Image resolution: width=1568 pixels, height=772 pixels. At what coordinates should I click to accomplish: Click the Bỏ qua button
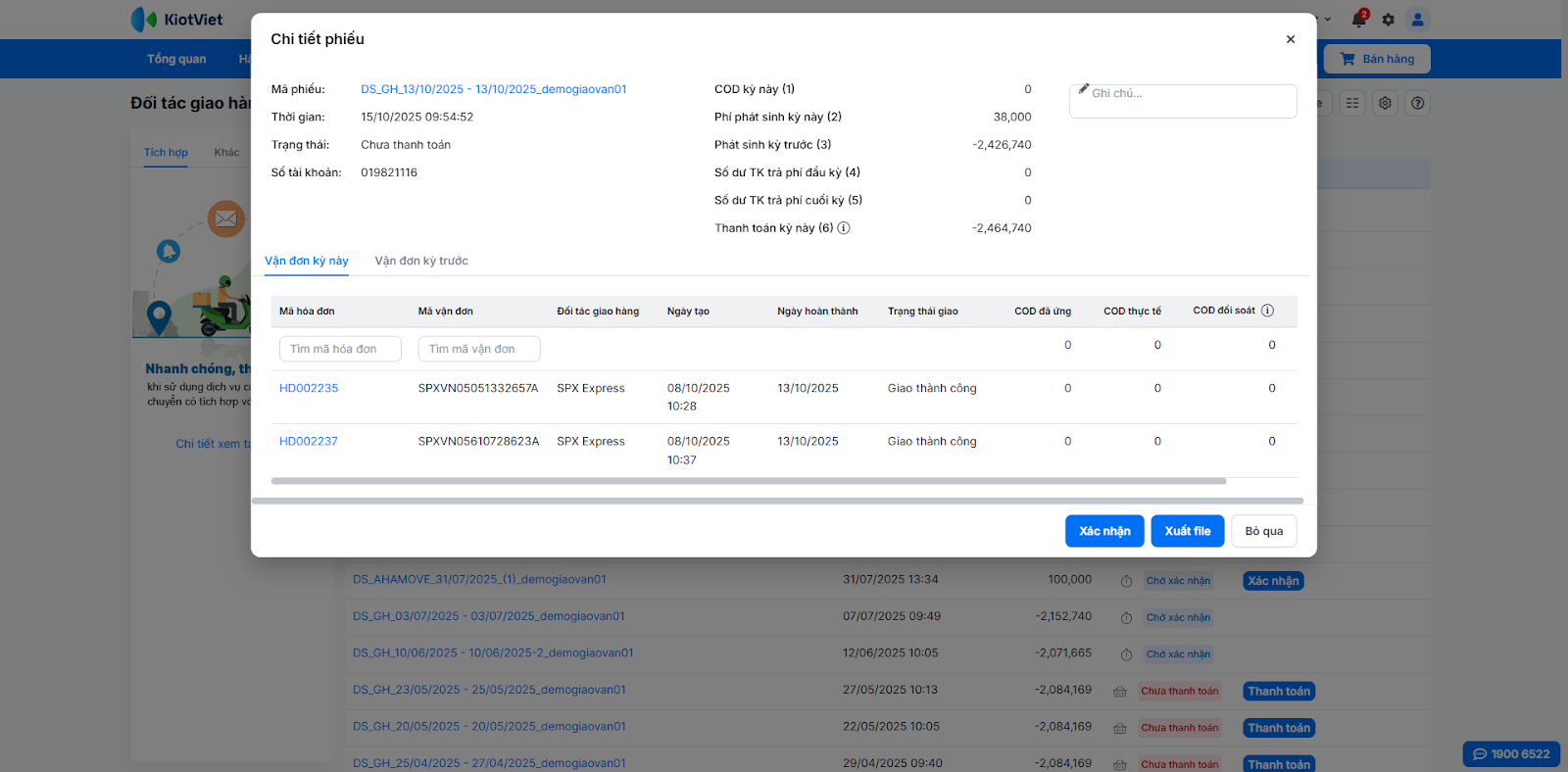[x=1263, y=531]
